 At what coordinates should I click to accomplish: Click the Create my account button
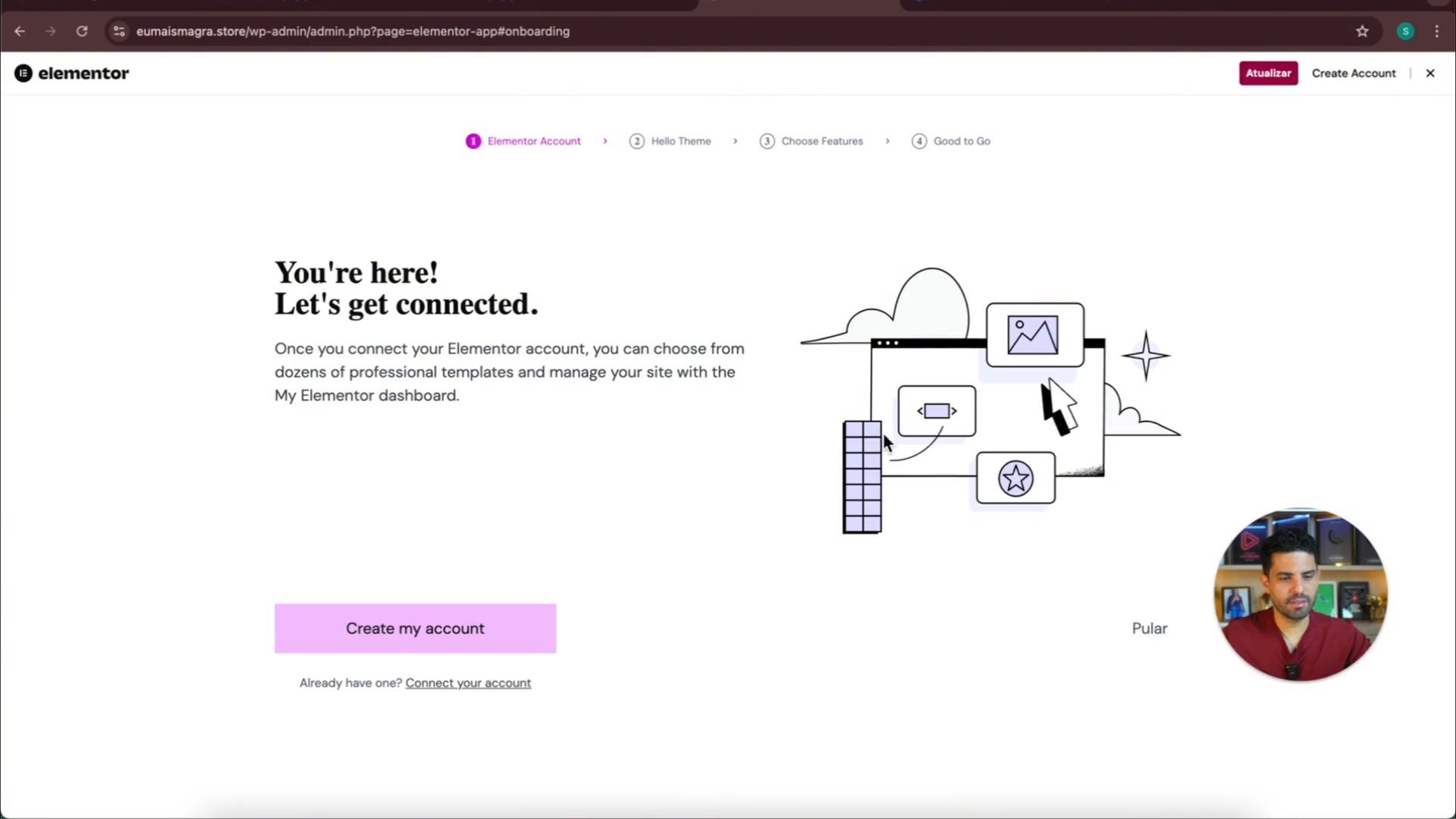(x=415, y=628)
